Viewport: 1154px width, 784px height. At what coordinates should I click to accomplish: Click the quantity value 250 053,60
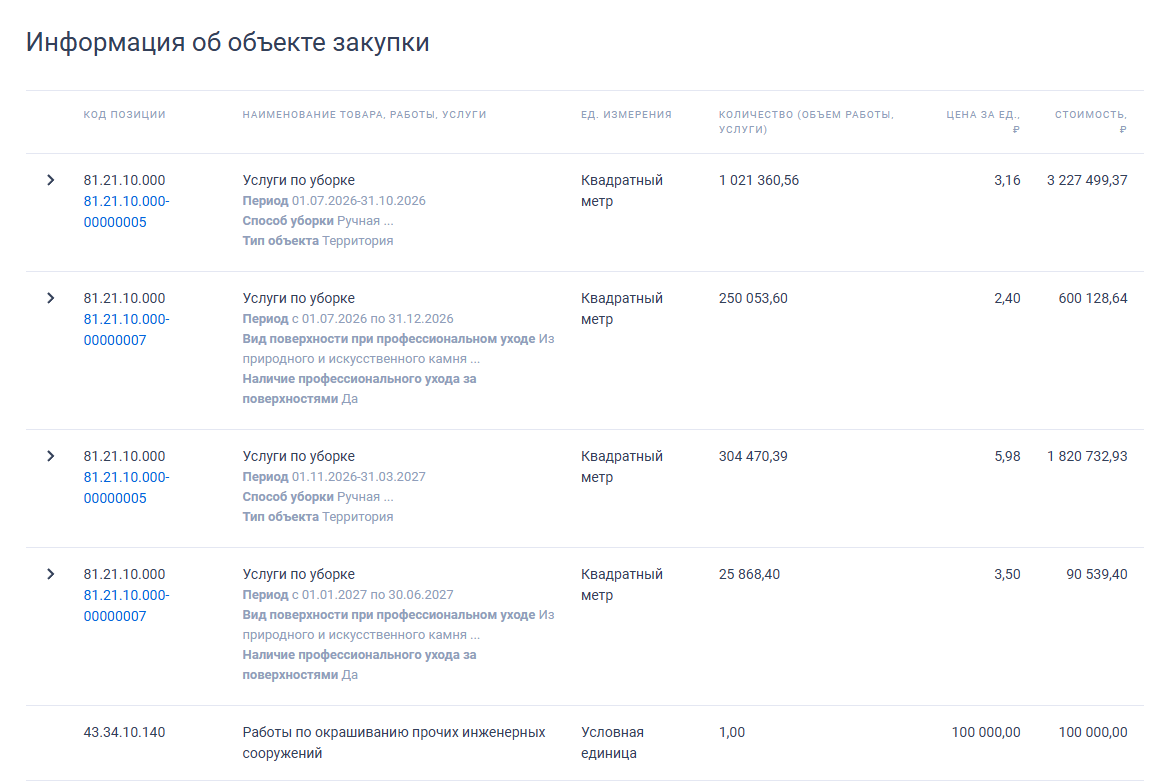pos(753,298)
